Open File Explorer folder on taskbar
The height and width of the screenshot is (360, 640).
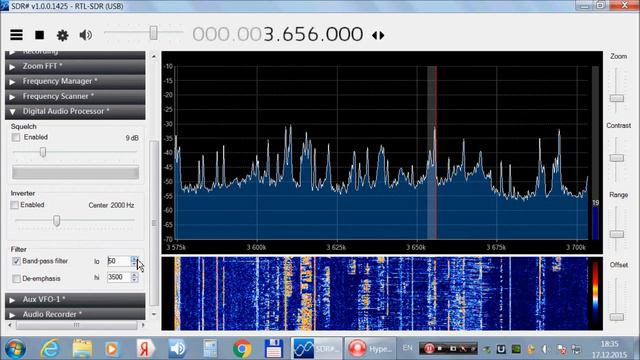(82, 349)
